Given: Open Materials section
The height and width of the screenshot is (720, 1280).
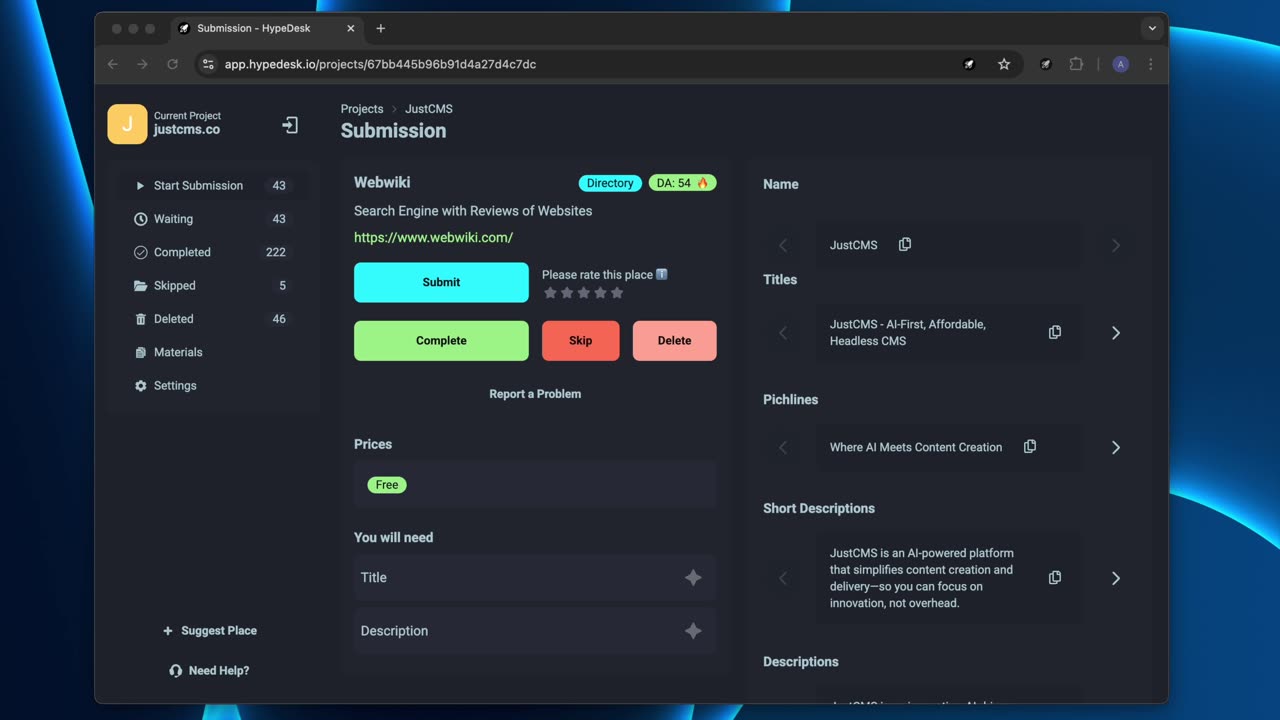Looking at the screenshot, I should point(214,352).
